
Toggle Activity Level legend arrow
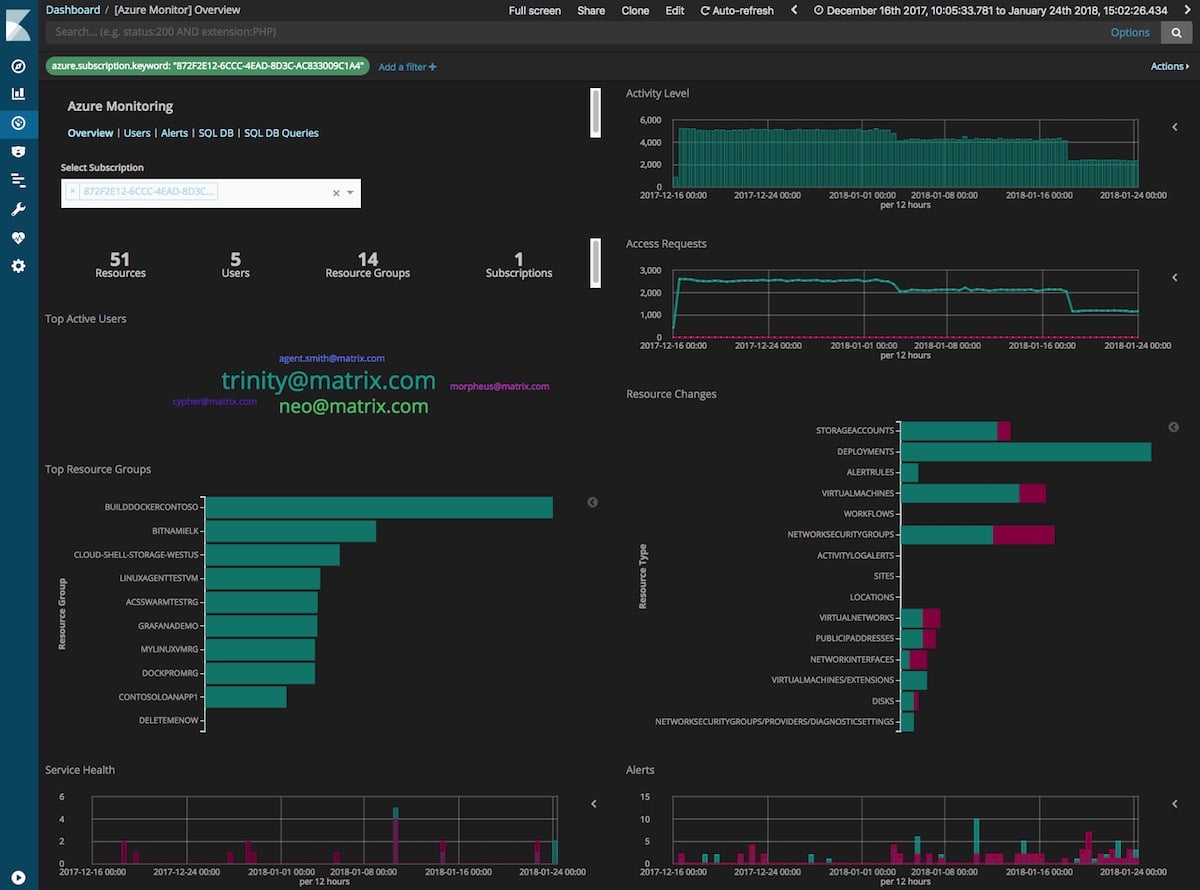click(1175, 127)
